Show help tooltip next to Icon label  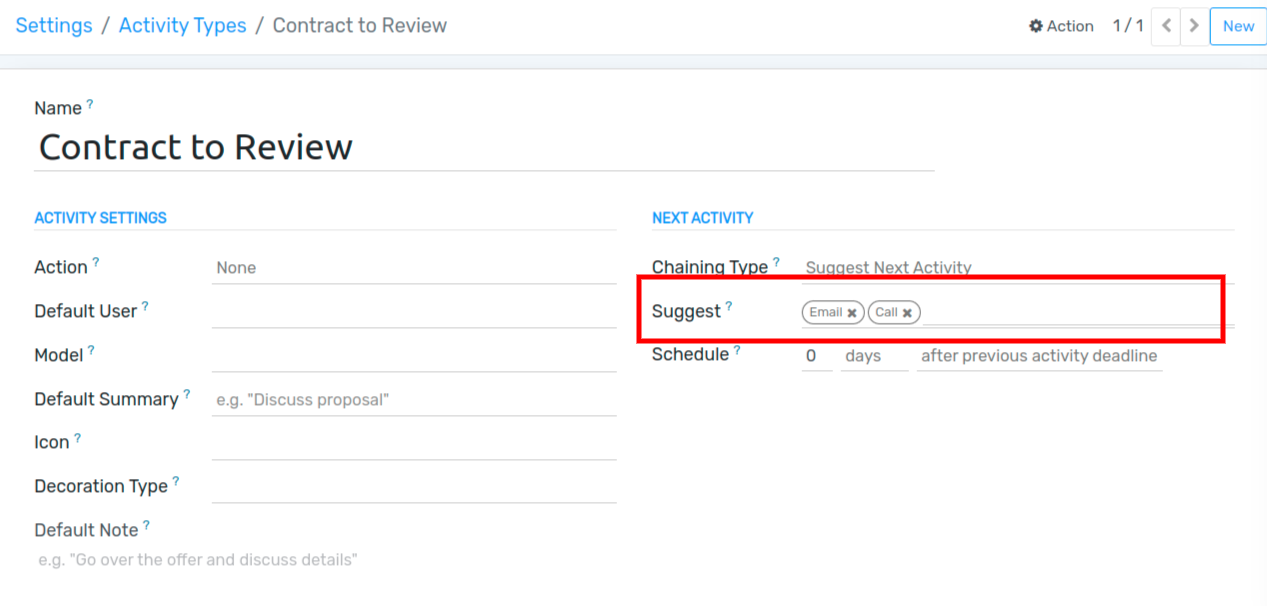pyautogui.click(x=78, y=438)
